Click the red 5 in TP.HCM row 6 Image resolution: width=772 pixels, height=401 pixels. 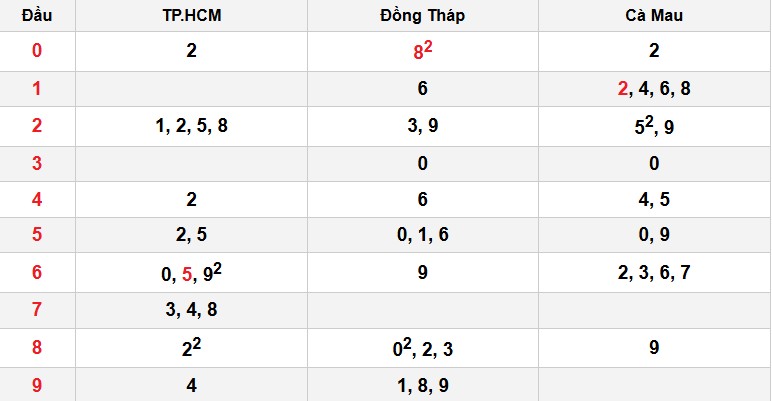(x=187, y=274)
